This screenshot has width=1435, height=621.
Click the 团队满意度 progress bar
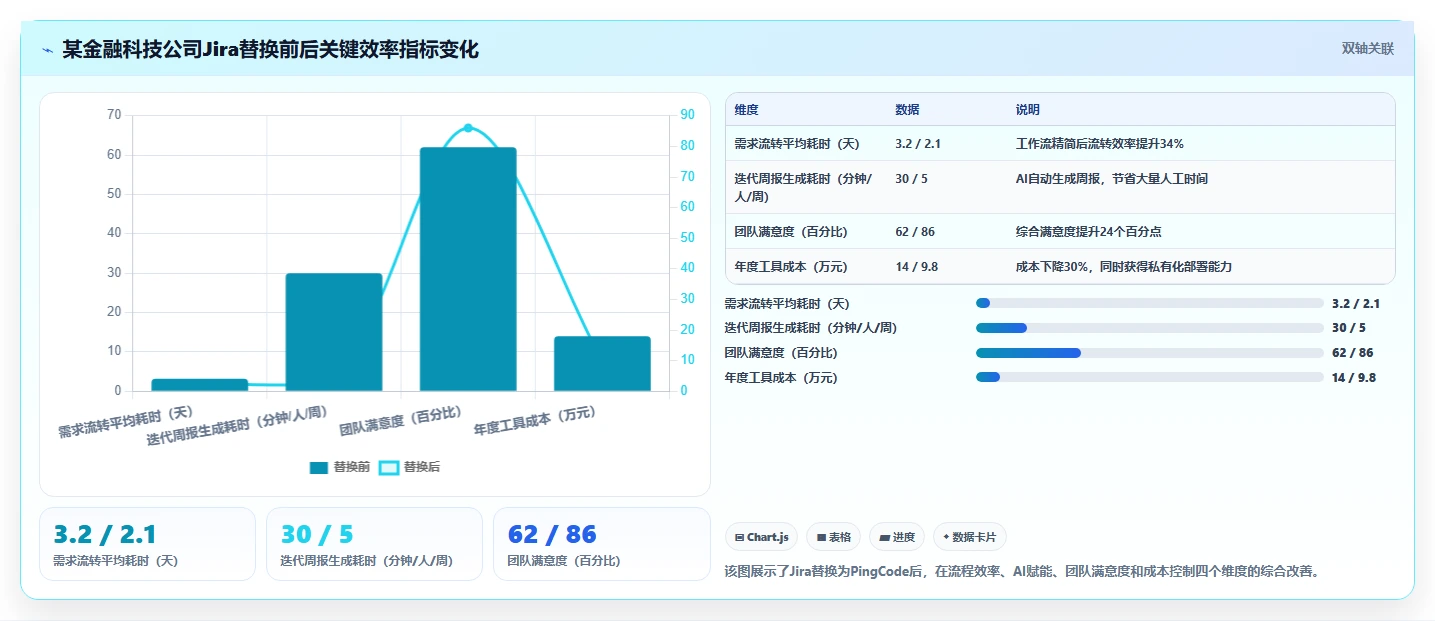(x=1150, y=353)
